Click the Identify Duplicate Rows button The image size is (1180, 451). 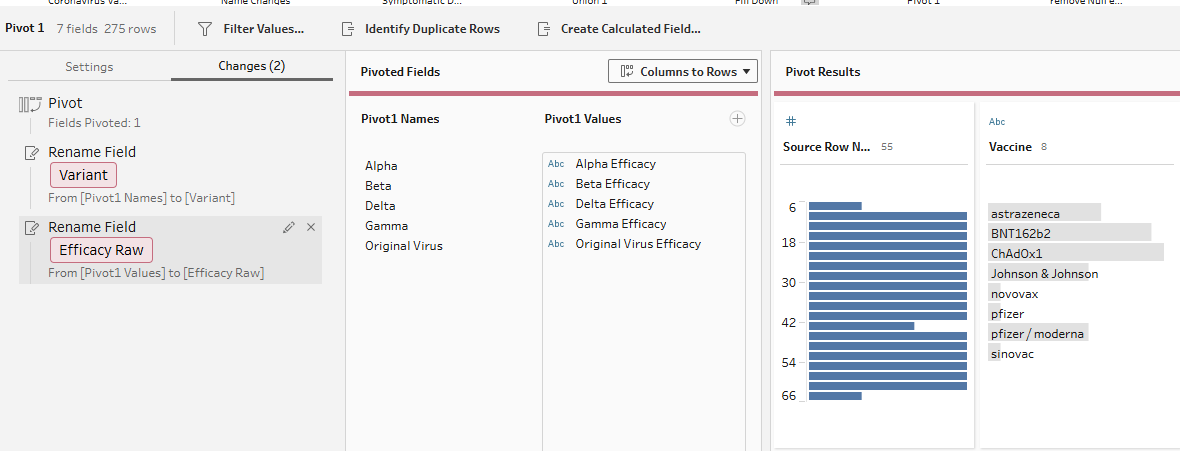[431, 29]
